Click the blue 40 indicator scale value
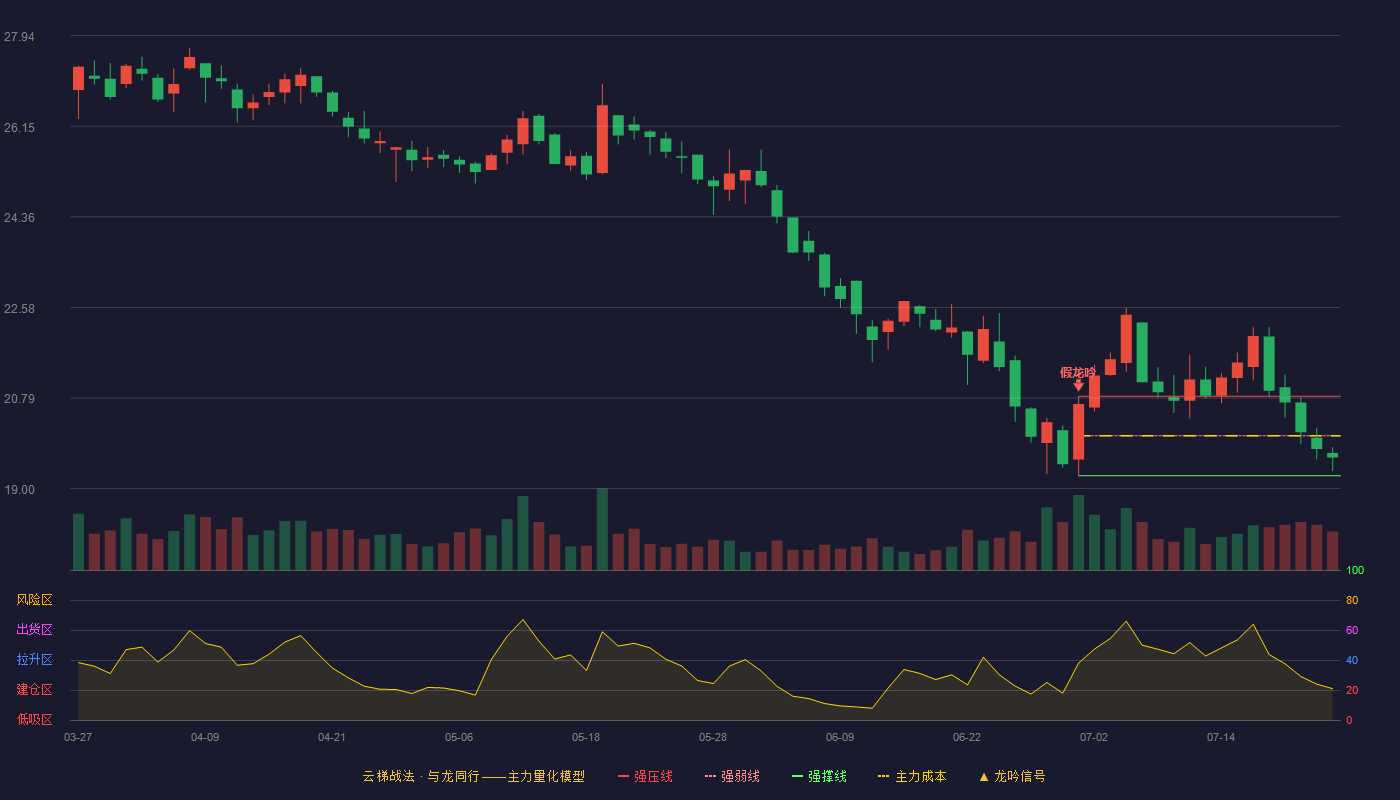Viewport: 1400px width, 800px height. (x=1352, y=661)
